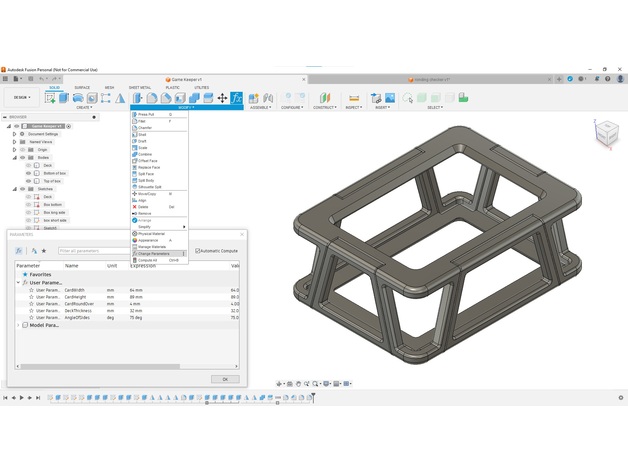
Task: Pick the Shell tool from Modify menu
Action: [143, 134]
